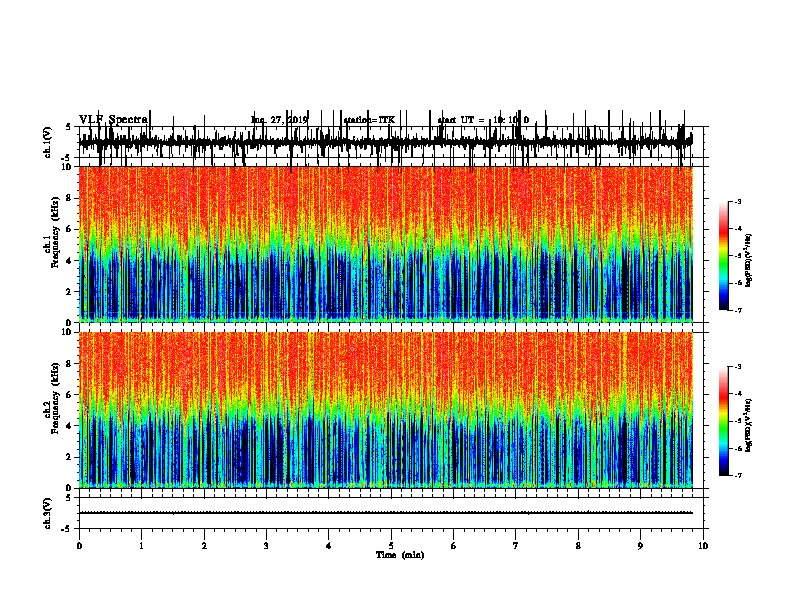Click the 'Time (min)' x-axis label
The image size is (792, 612).
tap(400, 555)
